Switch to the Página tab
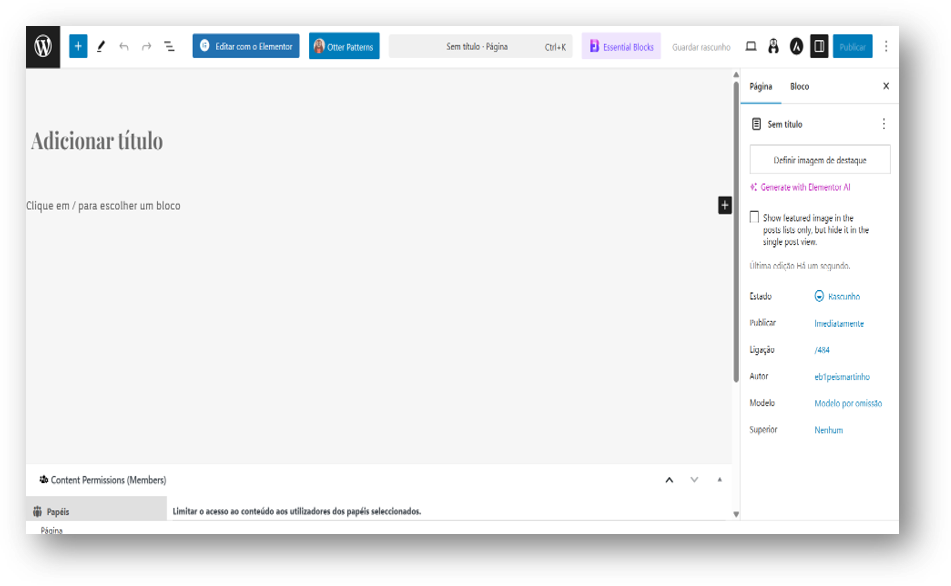The image size is (951, 586). 761,87
